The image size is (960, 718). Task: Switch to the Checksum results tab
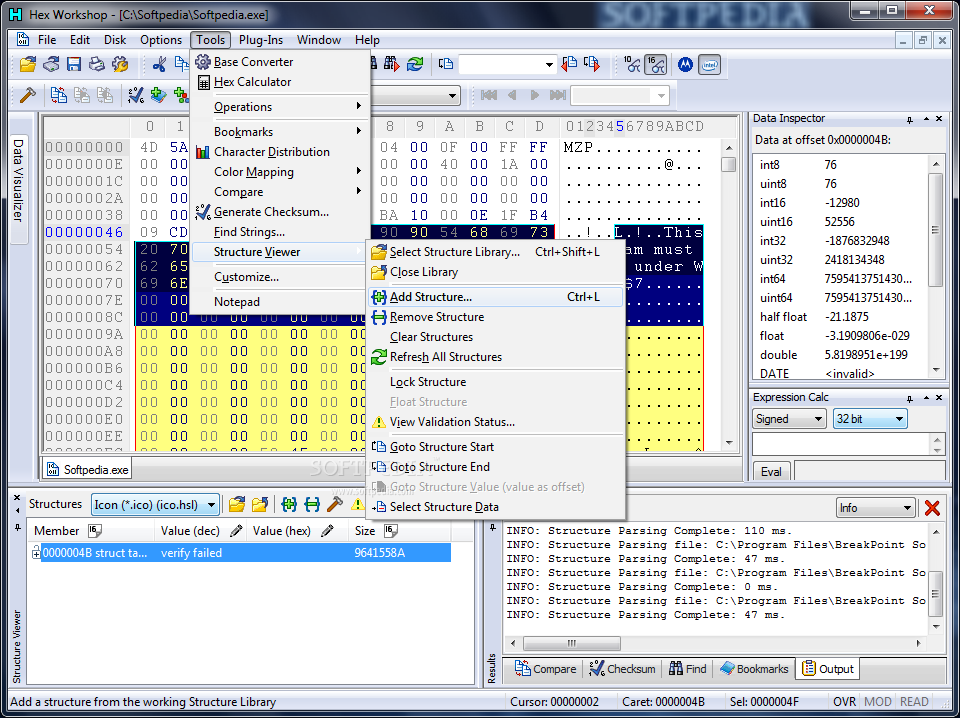click(623, 669)
